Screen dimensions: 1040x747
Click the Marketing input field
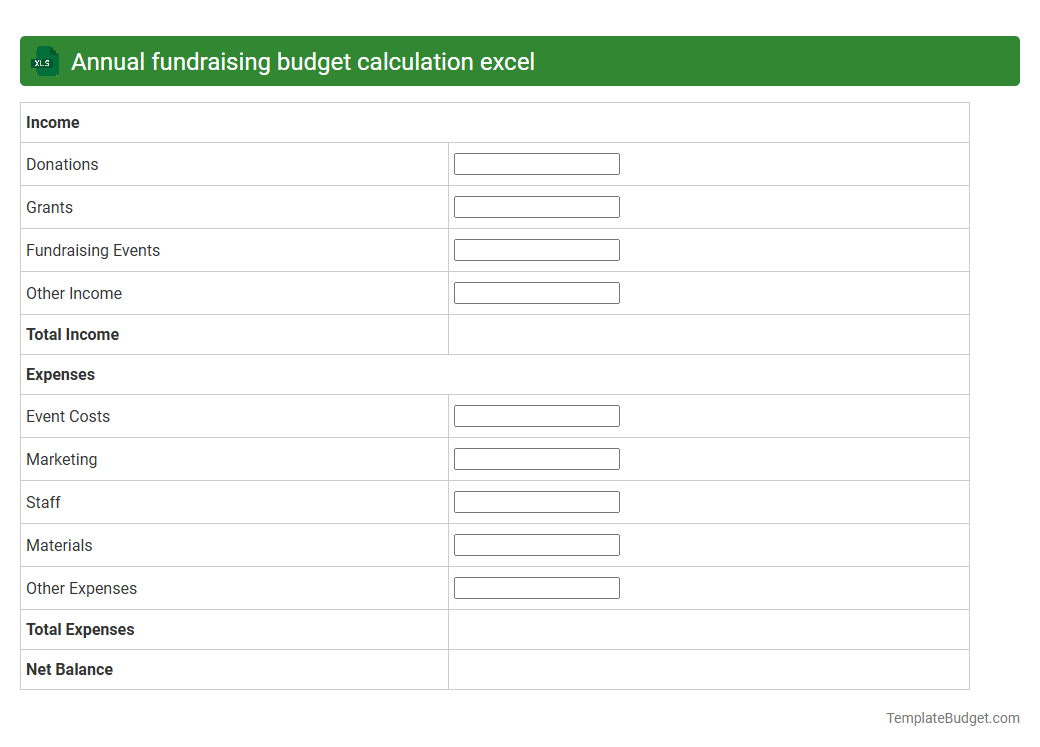tap(536, 458)
